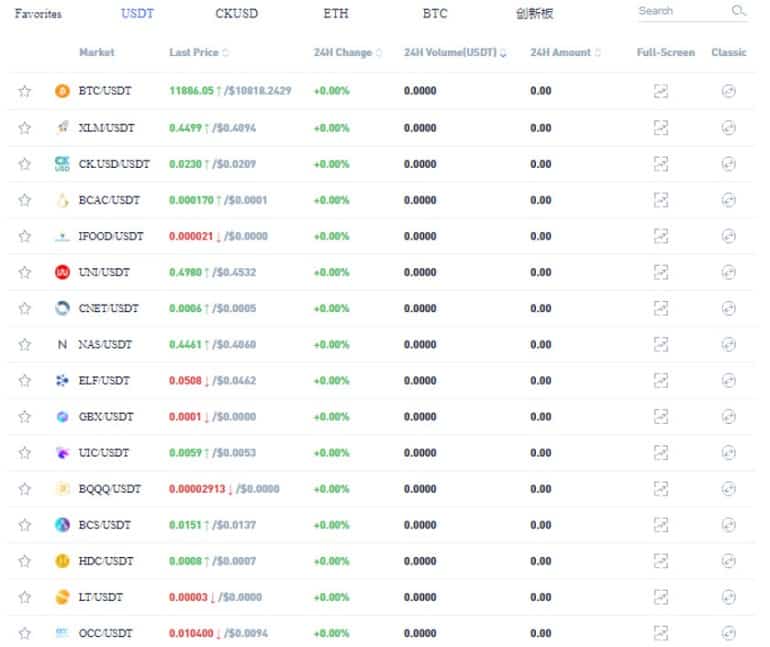Click the Full-Screen column header
Viewport: 770px width, 647px height.
coord(665,52)
